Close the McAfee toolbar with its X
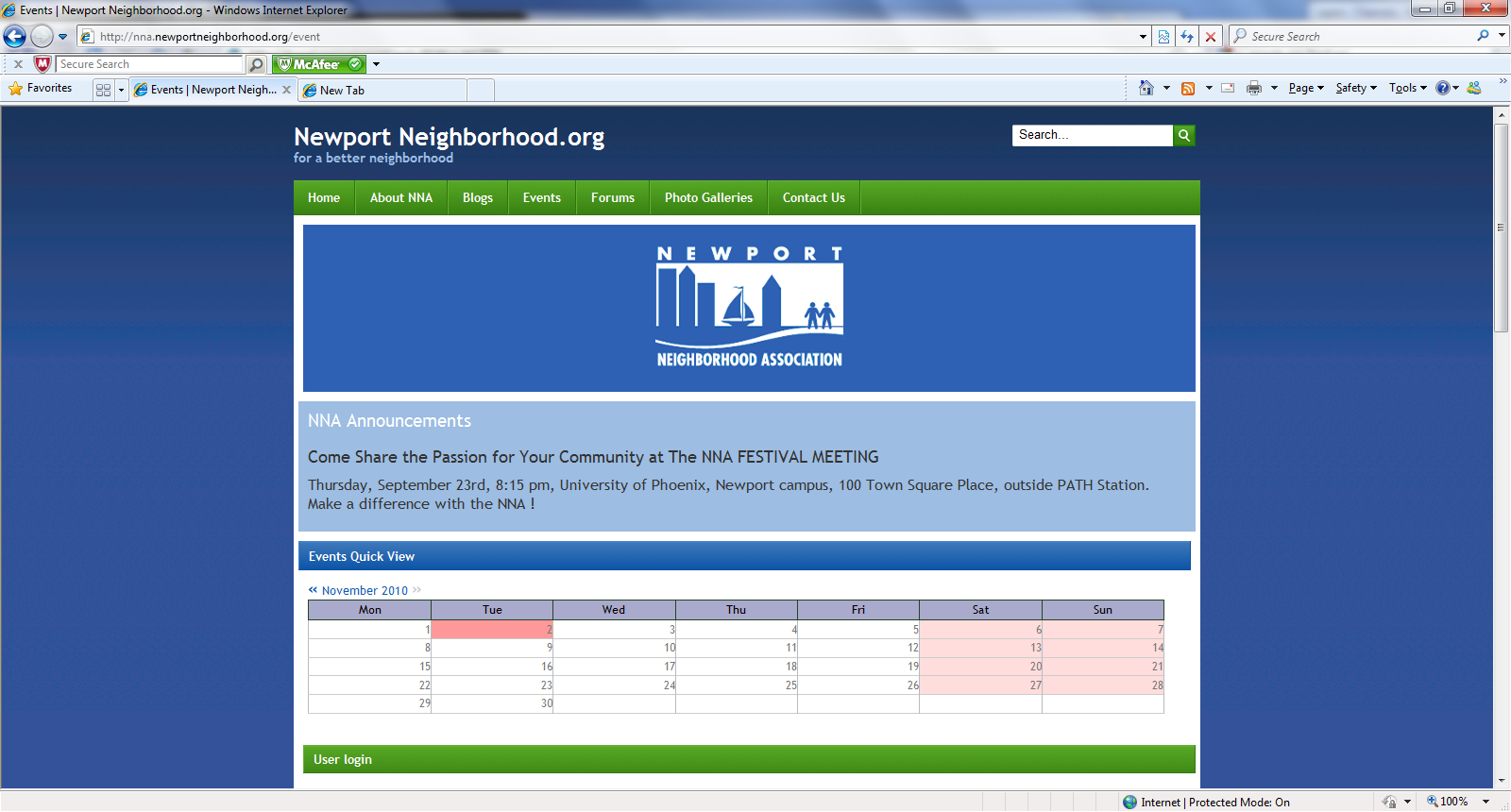The image size is (1511, 812). coord(18,64)
